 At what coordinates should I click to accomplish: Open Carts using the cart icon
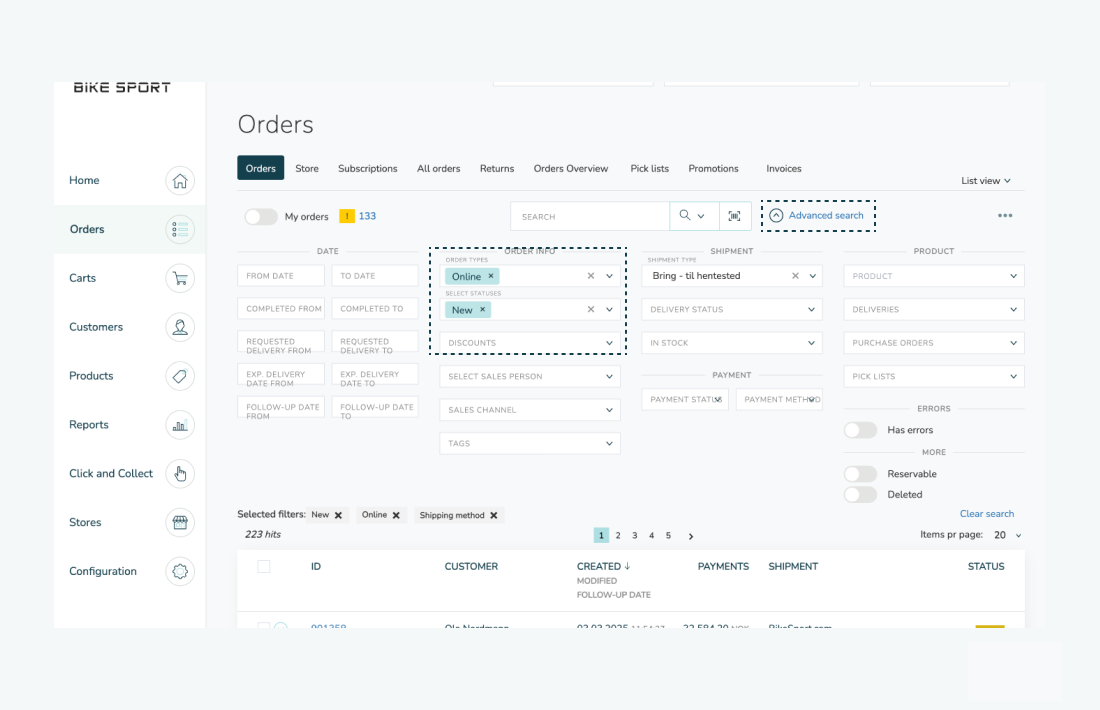tap(180, 279)
